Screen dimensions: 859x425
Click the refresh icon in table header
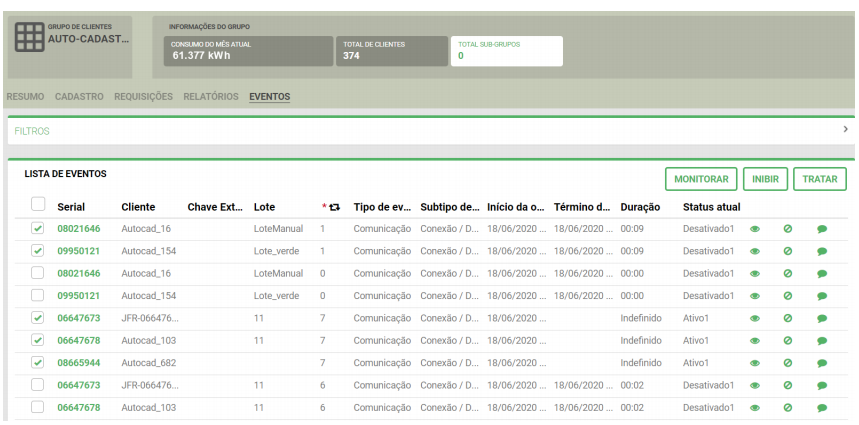(333, 207)
